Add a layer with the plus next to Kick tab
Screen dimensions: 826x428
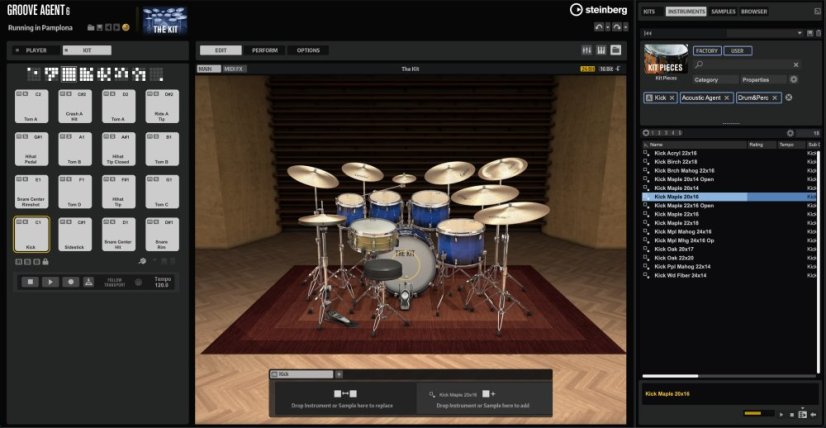click(x=339, y=374)
